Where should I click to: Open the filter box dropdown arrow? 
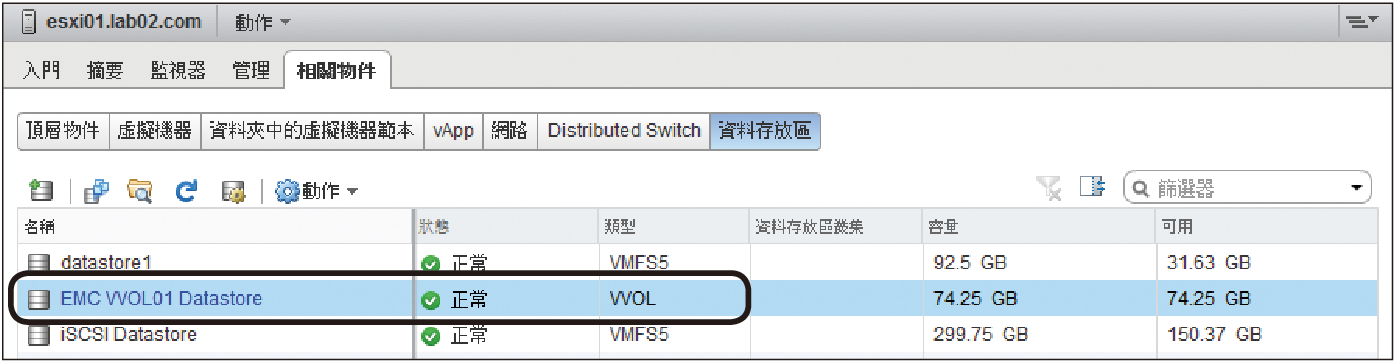point(1357,188)
